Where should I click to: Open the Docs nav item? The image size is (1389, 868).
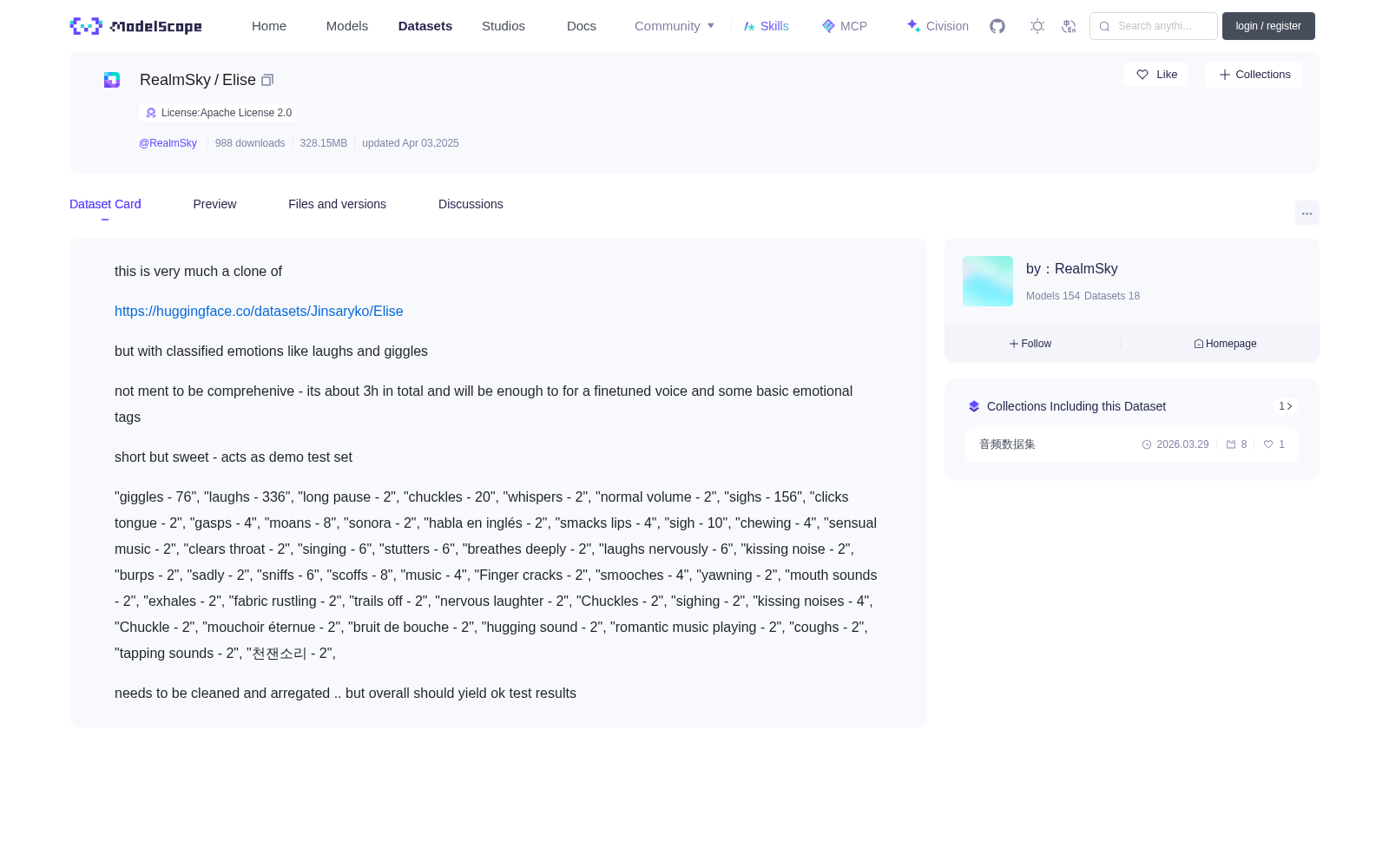582,26
